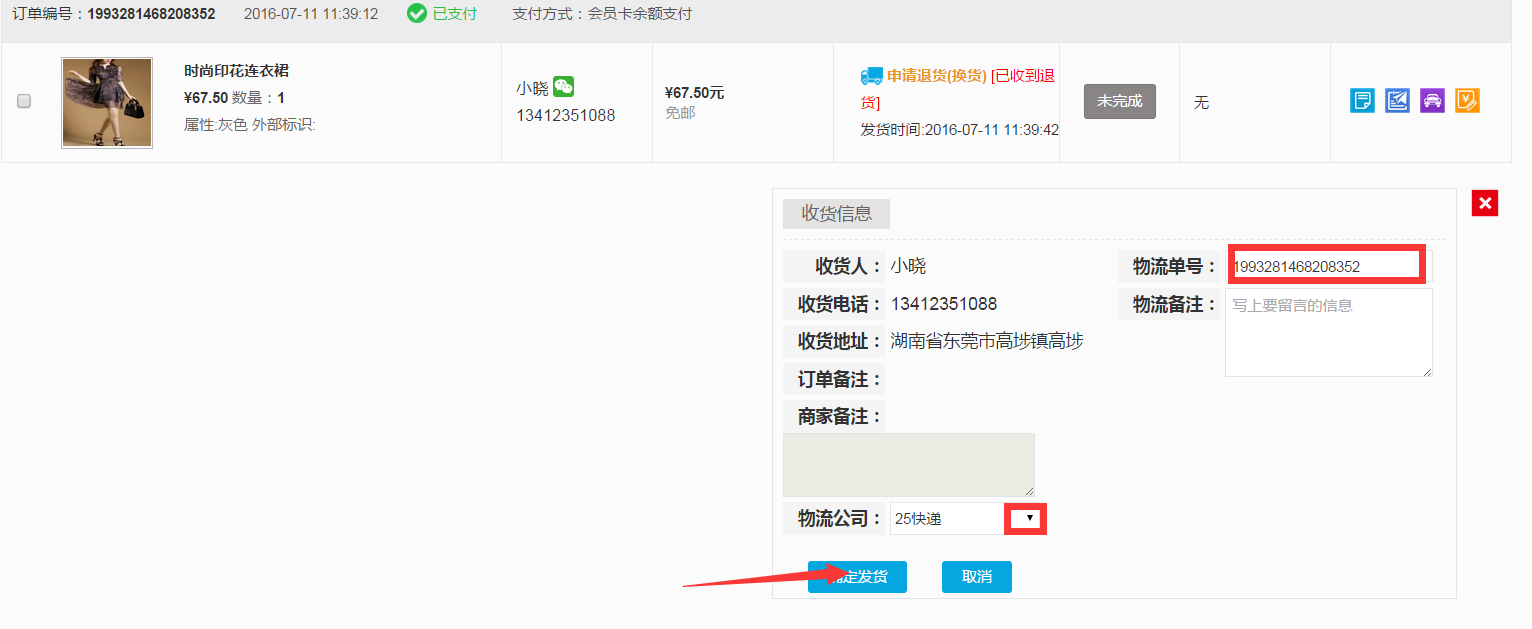Click into the 物流备注 message textarea
This screenshot has width=1532, height=629.
tap(1328, 333)
